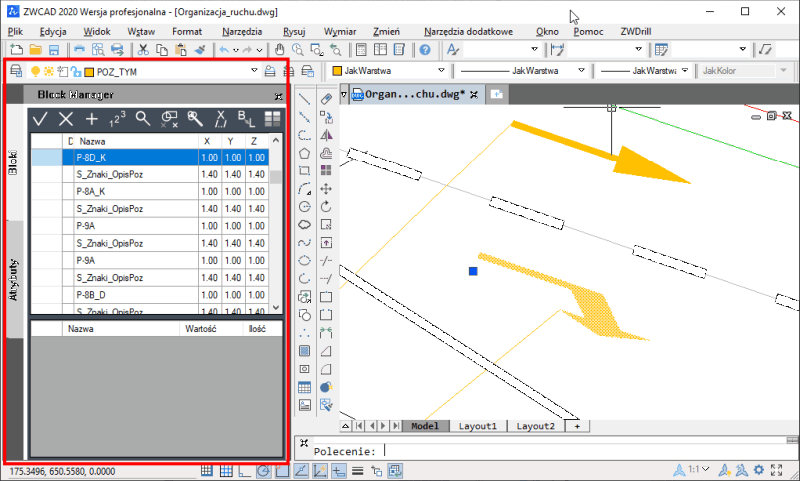Add a new layout with plus button
The width and height of the screenshot is (800, 481).
(x=577, y=426)
